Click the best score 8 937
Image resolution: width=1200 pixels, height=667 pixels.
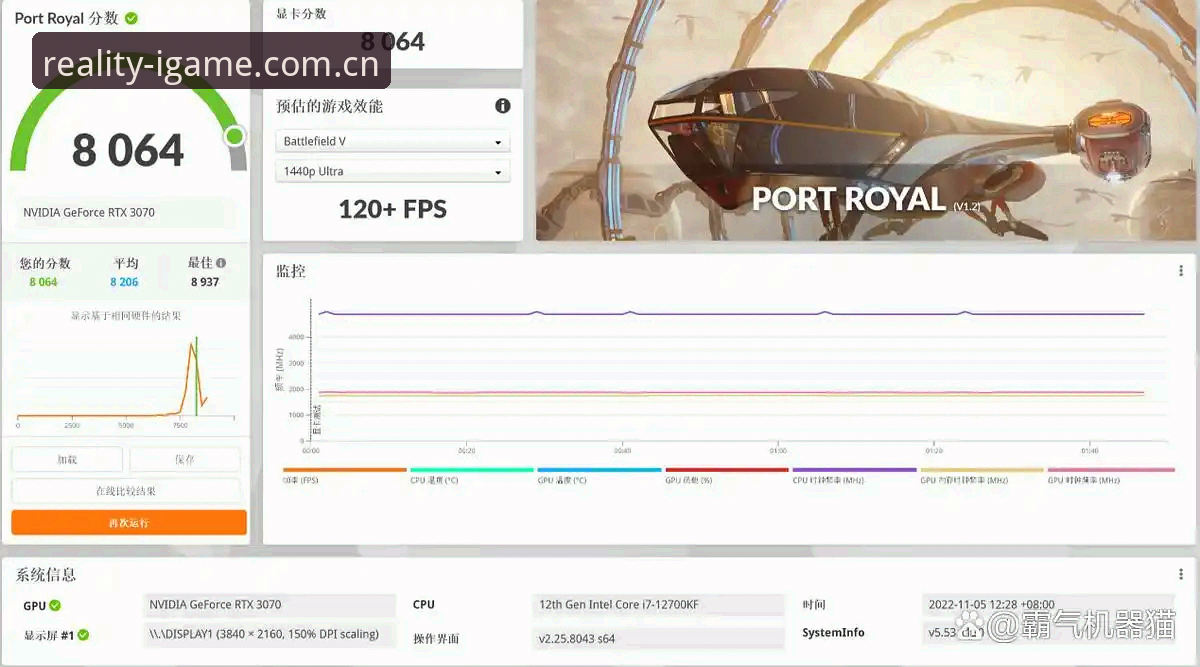tap(205, 282)
